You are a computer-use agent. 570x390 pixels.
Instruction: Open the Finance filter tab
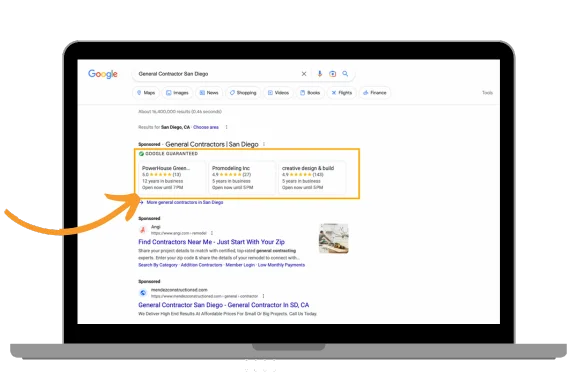(375, 93)
